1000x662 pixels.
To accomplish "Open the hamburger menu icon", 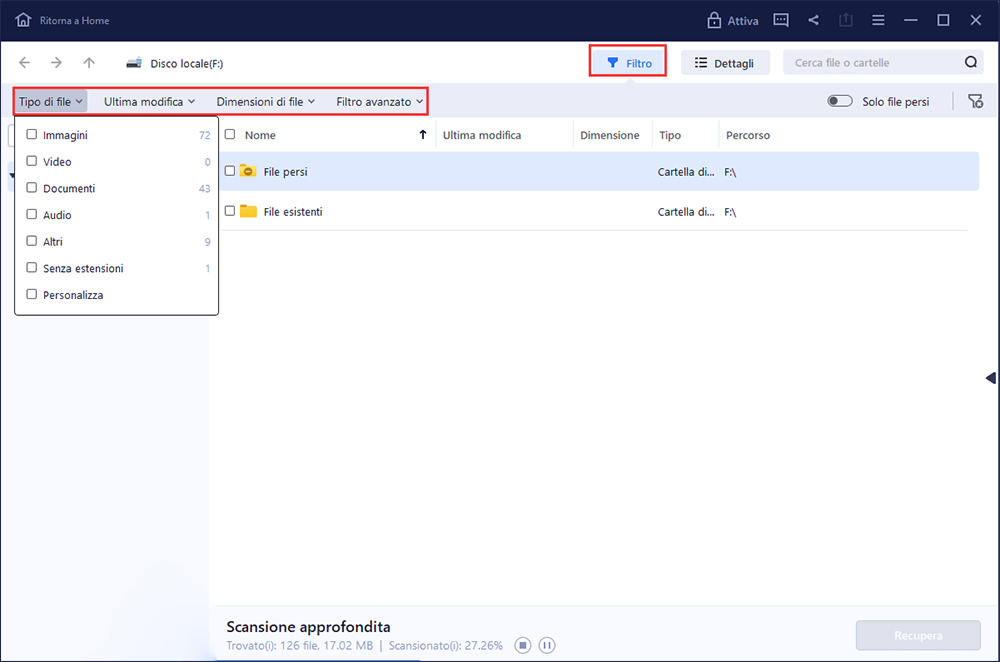I will point(878,20).
